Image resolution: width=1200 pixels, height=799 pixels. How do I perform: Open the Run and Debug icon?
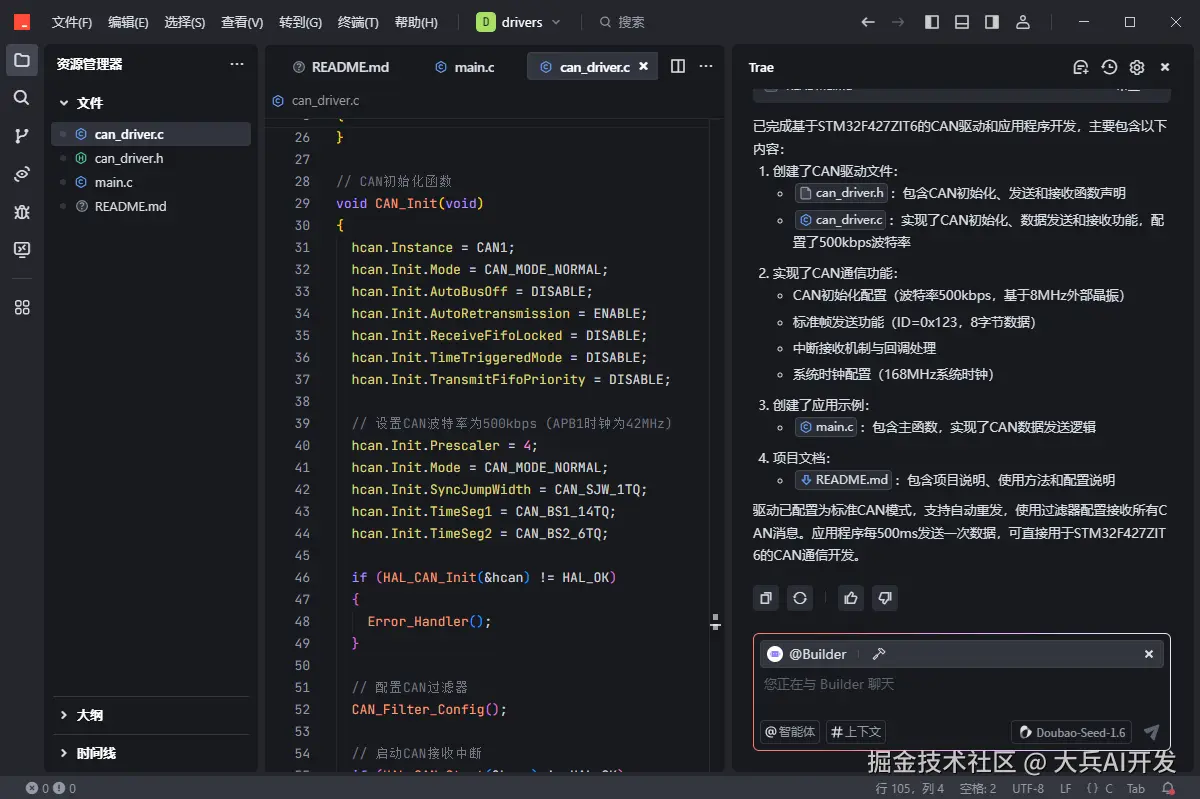click(x=22, y=212)
